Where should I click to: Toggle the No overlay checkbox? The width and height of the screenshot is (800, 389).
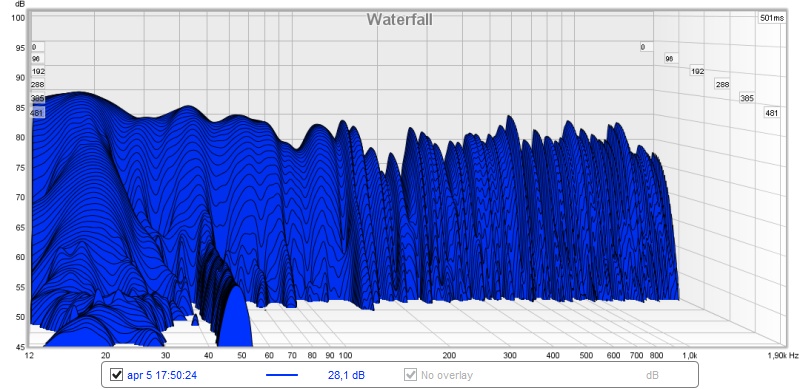410,375
